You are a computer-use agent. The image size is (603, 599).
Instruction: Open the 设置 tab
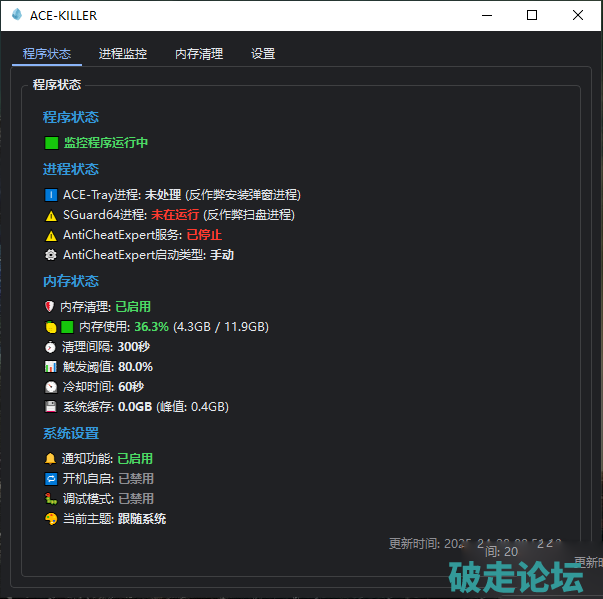[x=263, y=54]
